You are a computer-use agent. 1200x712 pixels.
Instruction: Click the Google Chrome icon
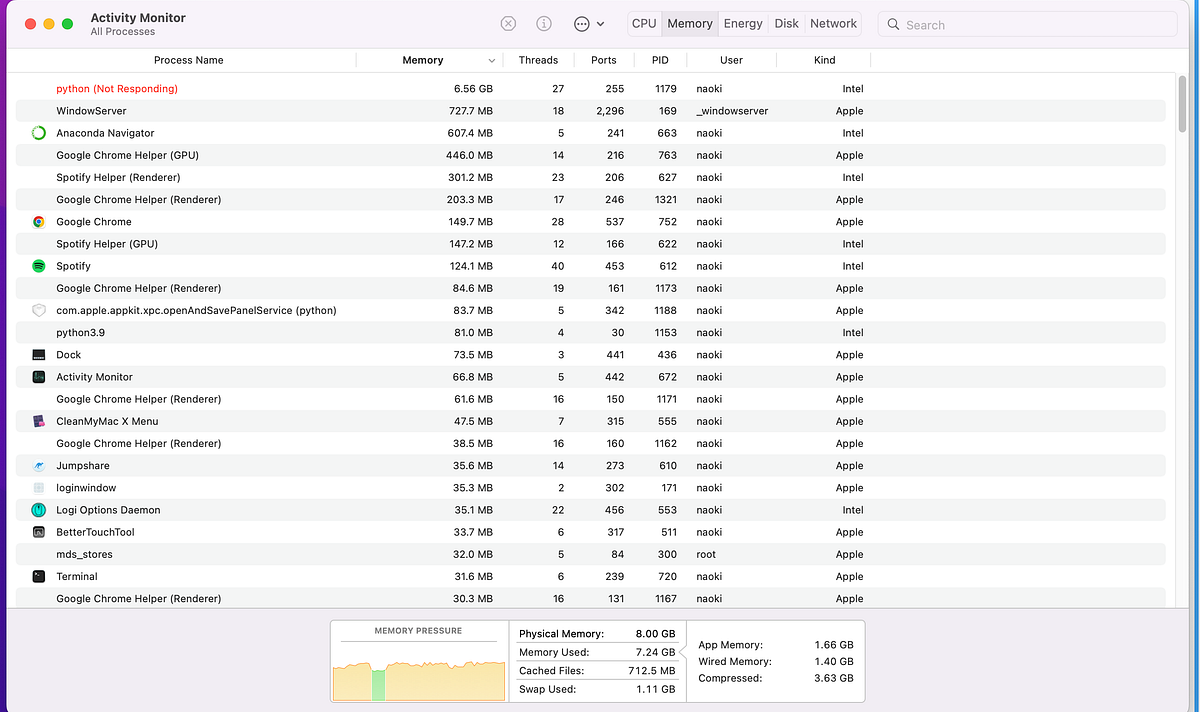(39, 221)
